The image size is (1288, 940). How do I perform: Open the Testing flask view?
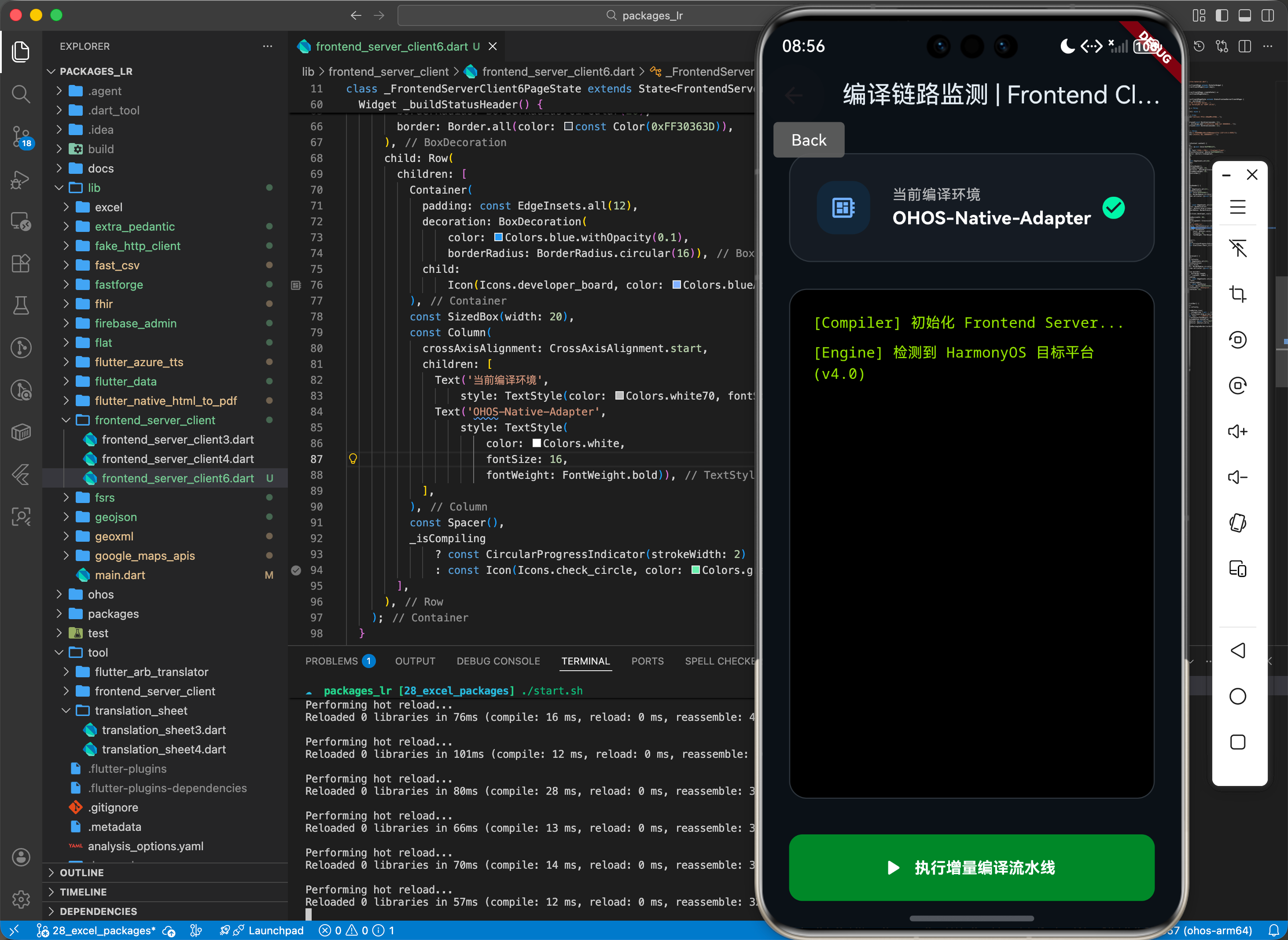pyautogui.click(x=21, y=305)
